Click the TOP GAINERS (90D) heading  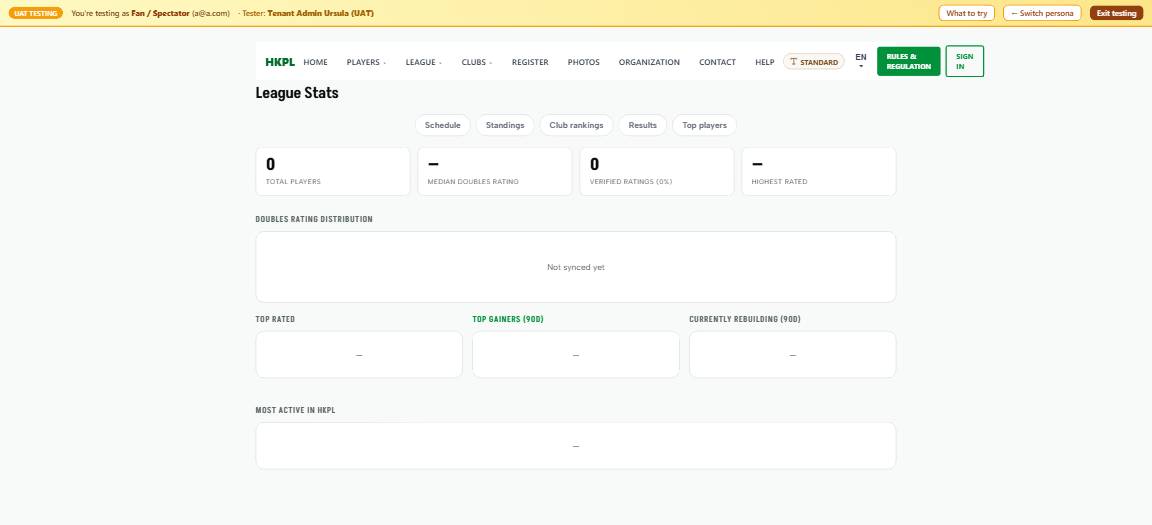[508, 319]
